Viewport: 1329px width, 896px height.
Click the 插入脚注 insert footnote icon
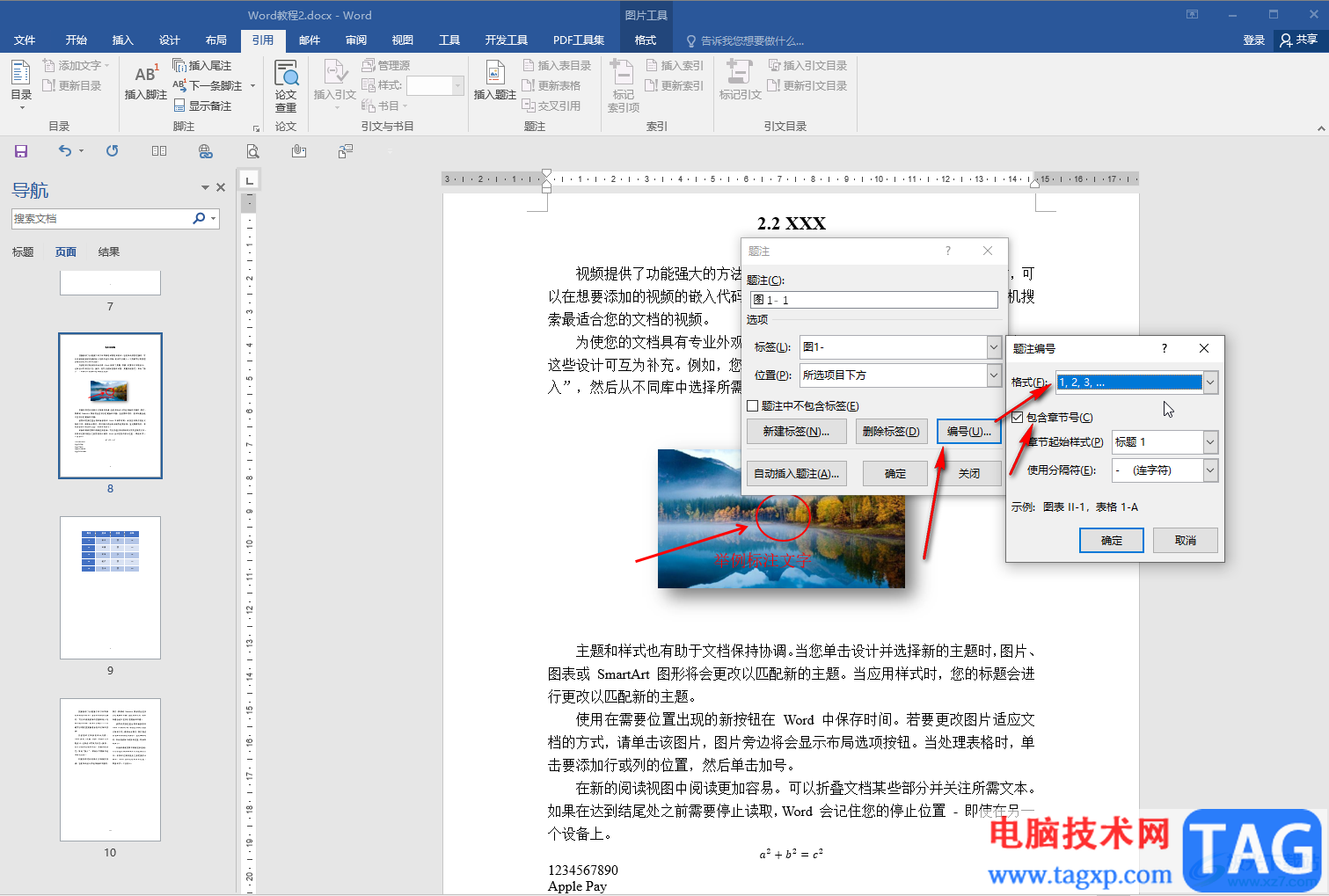(x=145, y=82)
